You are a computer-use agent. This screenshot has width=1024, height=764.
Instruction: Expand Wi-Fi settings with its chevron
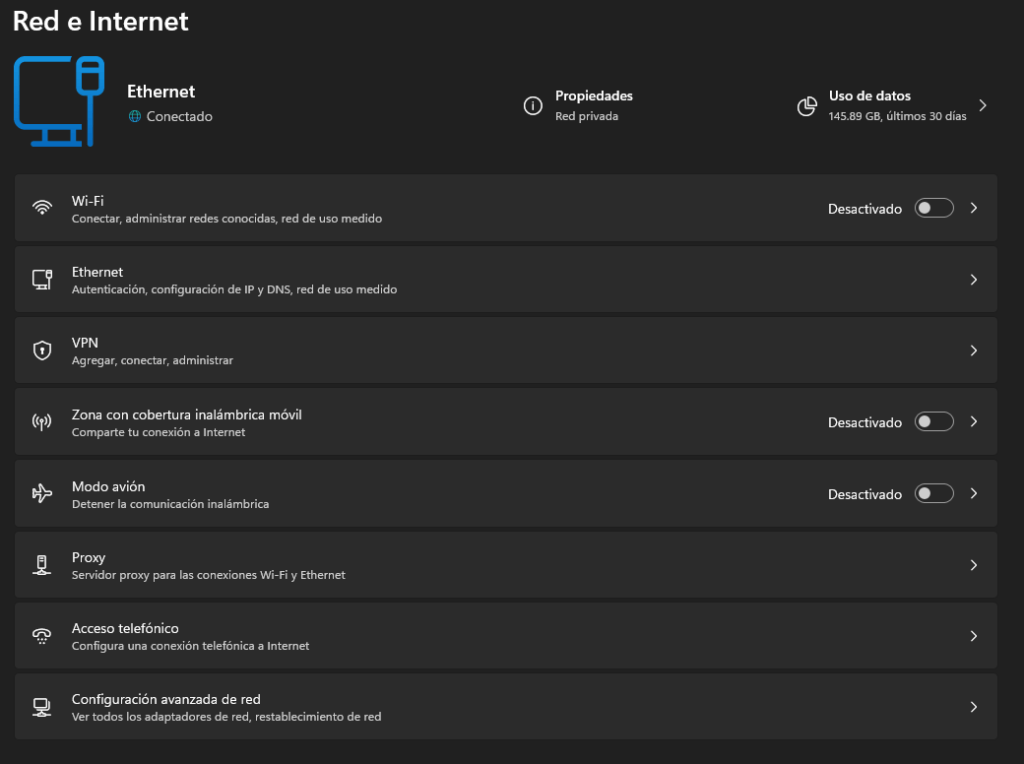pyautogui.click(x=974, y=208)
